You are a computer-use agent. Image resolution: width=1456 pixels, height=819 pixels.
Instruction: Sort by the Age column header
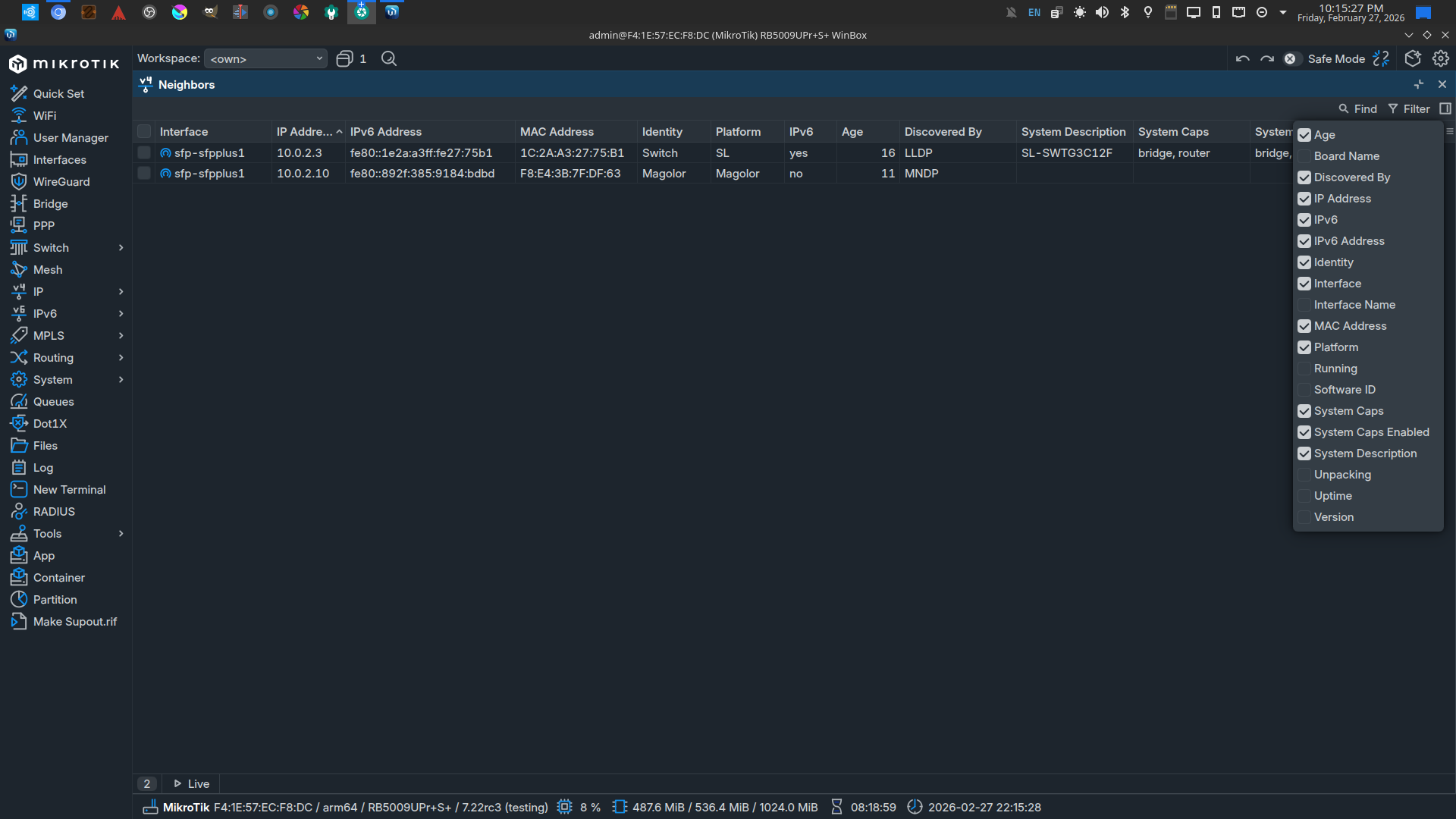(852, 132)
